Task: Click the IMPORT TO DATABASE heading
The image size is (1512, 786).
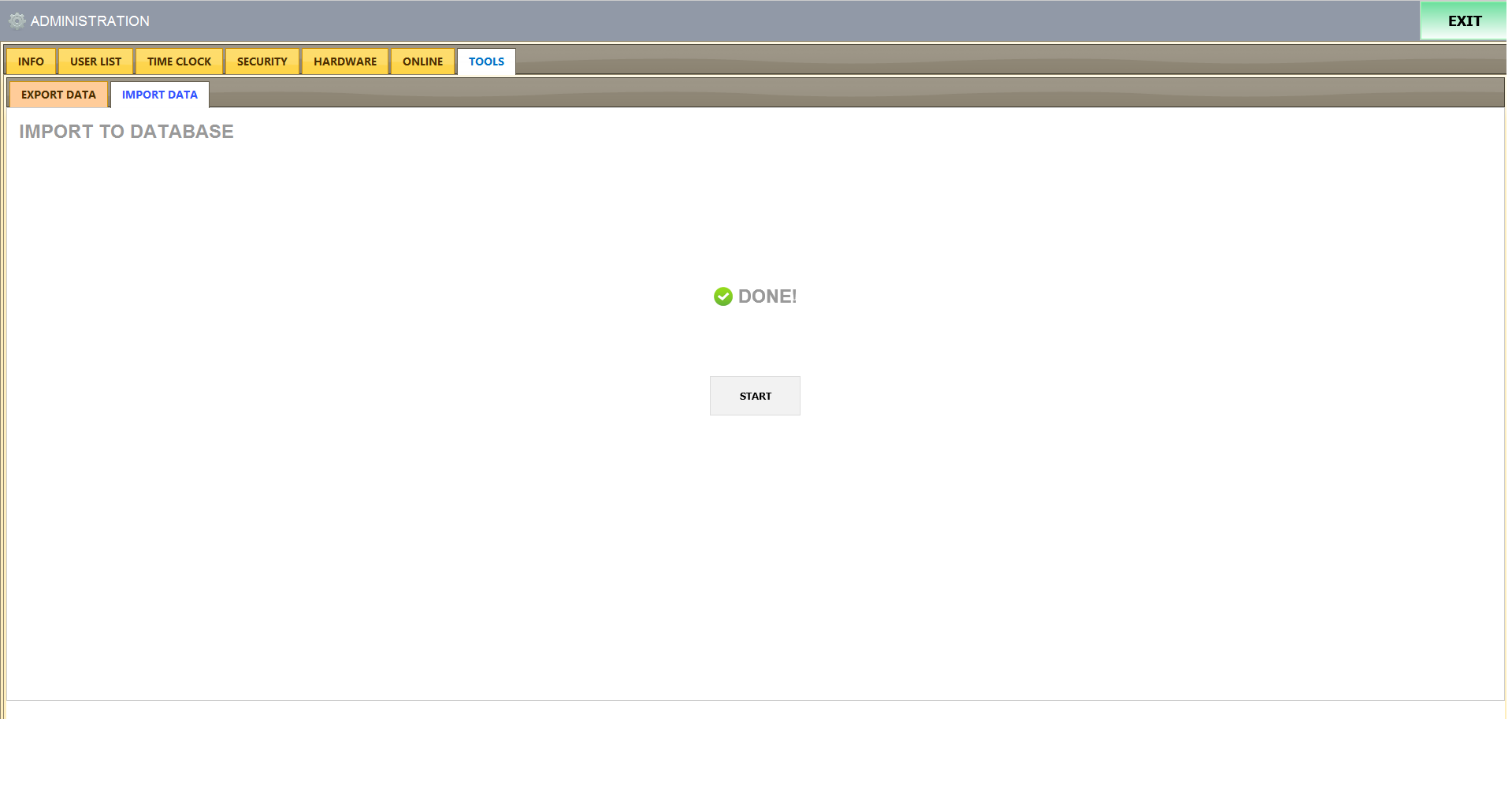Action: click(x=126, y=132)
